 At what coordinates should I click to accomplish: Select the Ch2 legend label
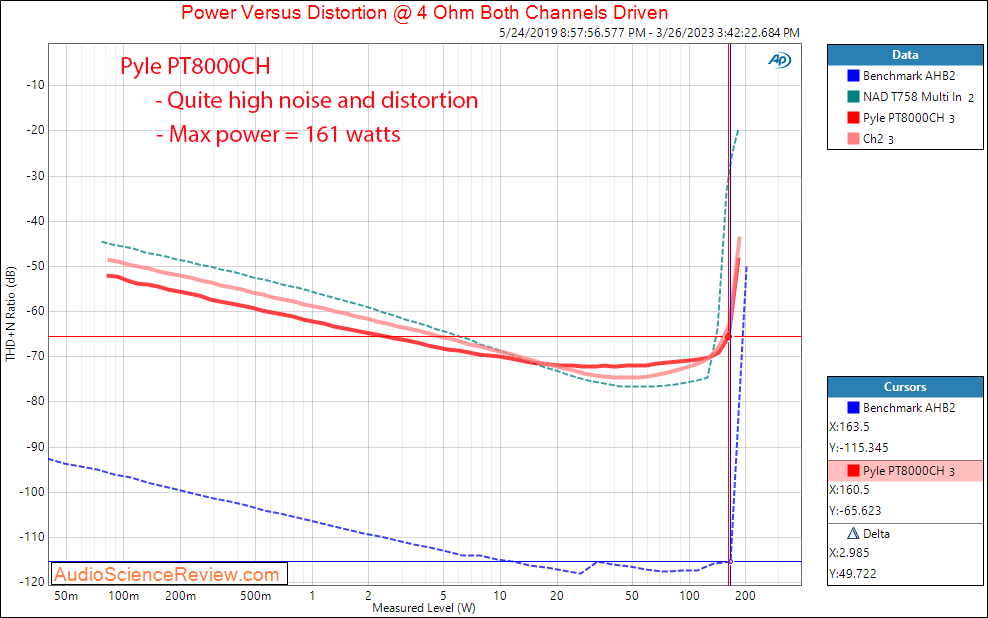click(873, 139)
